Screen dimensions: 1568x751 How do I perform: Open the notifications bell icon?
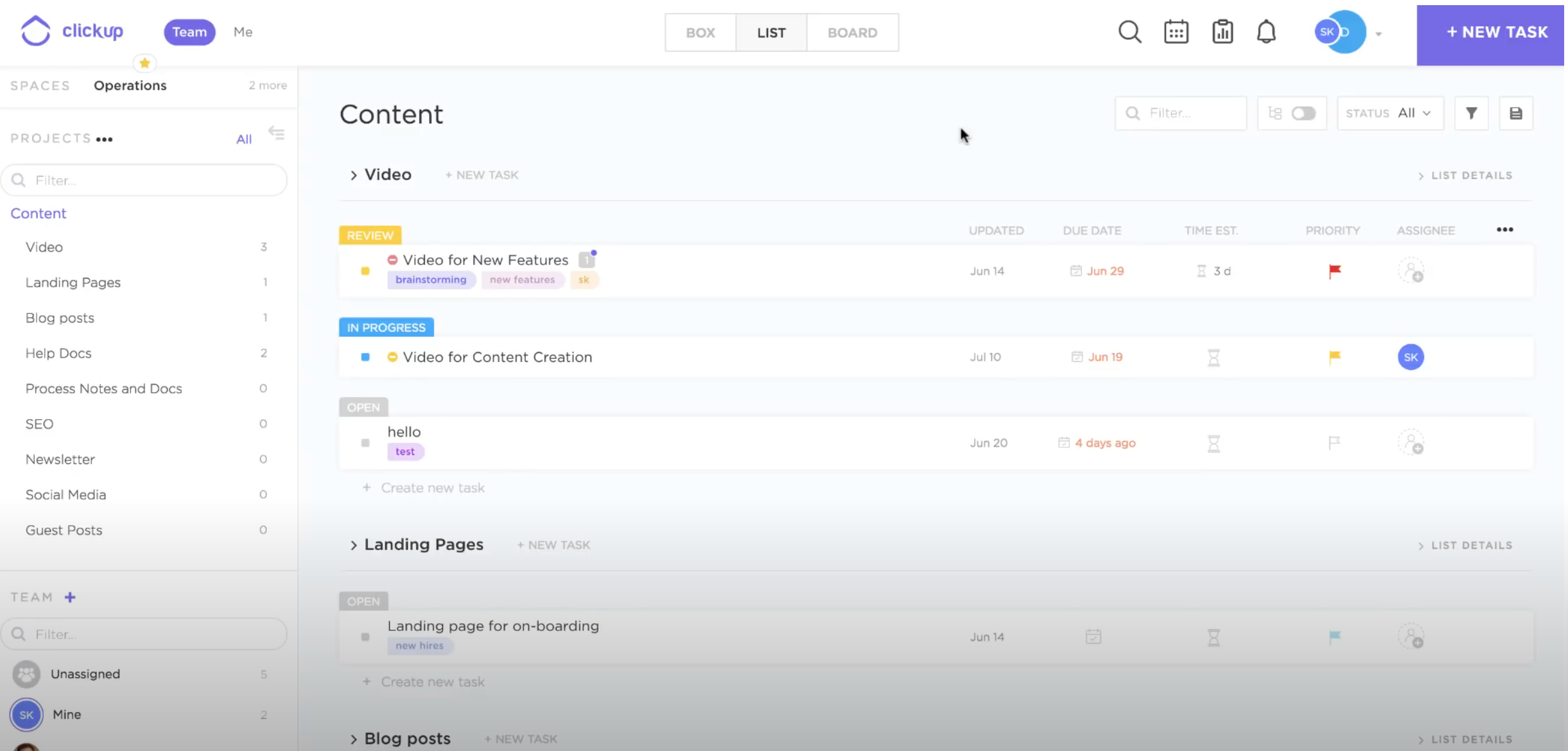tap(1267, 31)
